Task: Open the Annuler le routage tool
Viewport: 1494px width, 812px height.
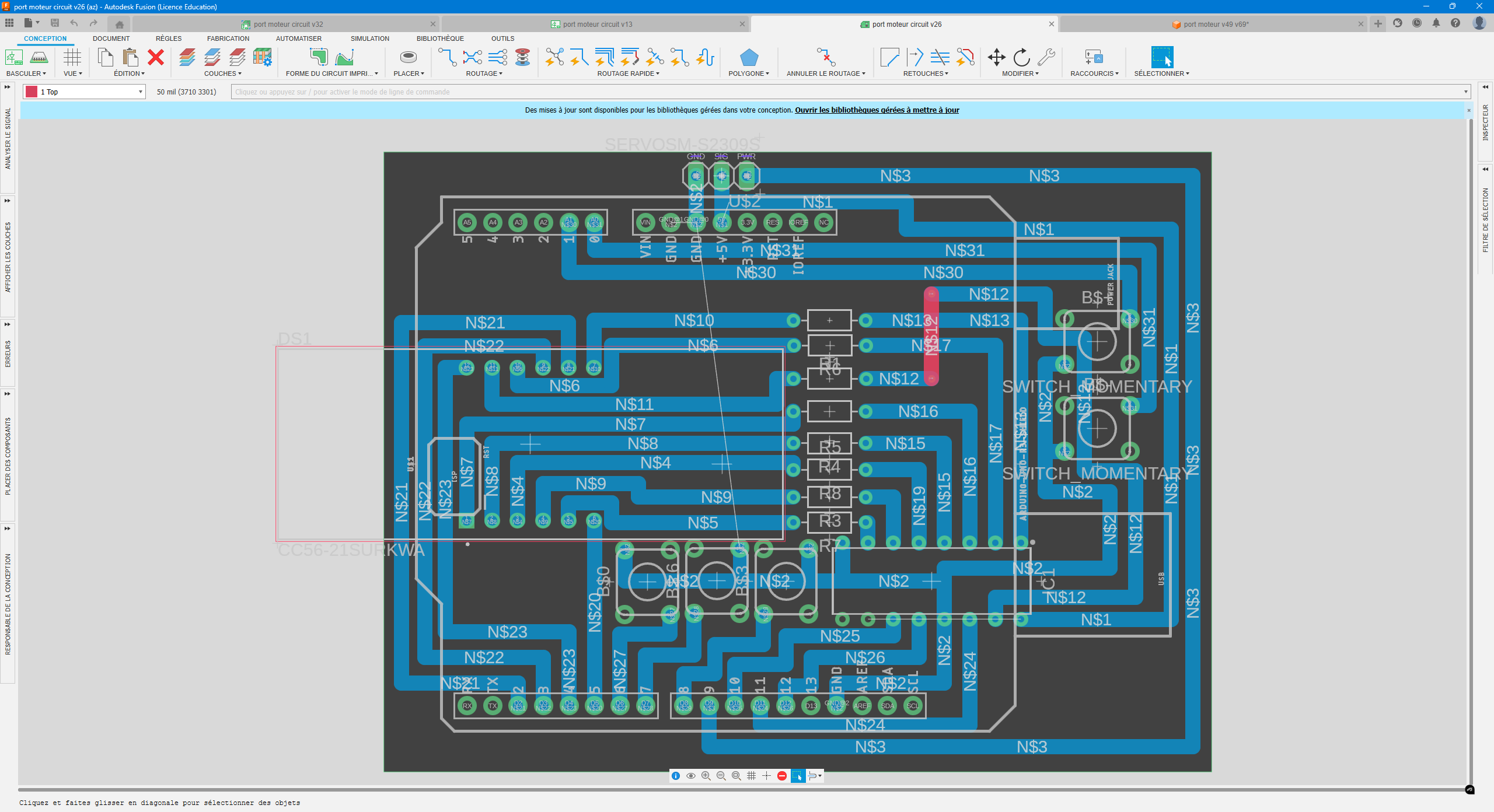Action: coord(825,58)
